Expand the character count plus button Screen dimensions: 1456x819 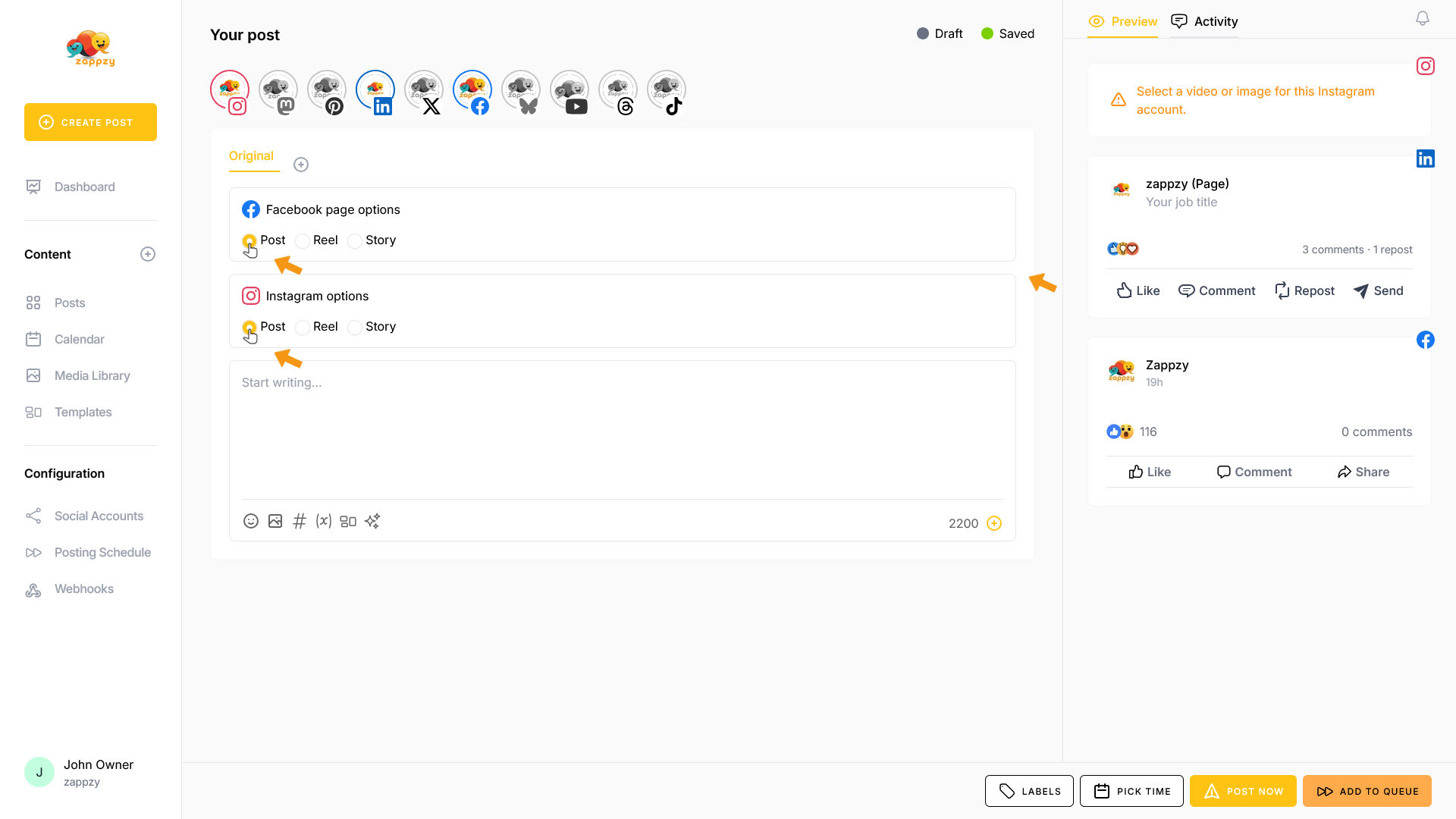point(994,523)
